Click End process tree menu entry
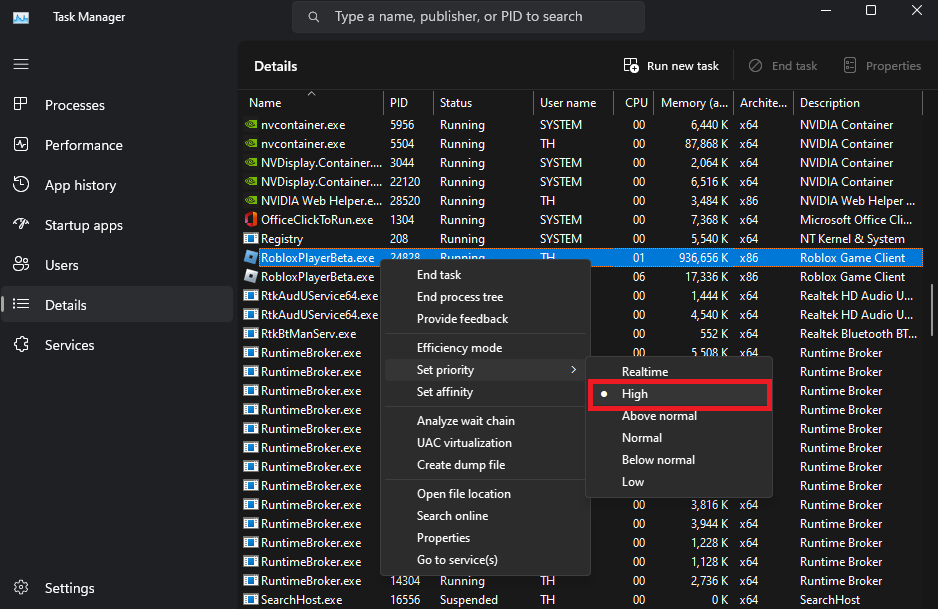 point(460,297)
